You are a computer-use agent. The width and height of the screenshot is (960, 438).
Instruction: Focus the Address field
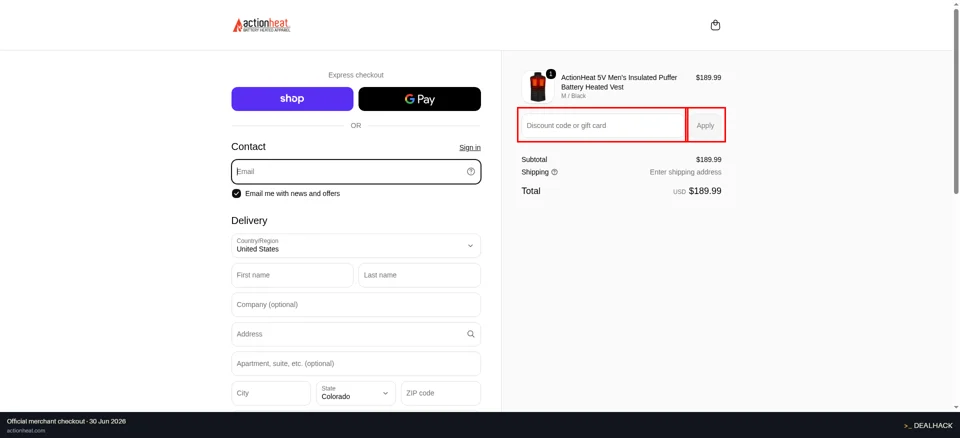point(356,334)
